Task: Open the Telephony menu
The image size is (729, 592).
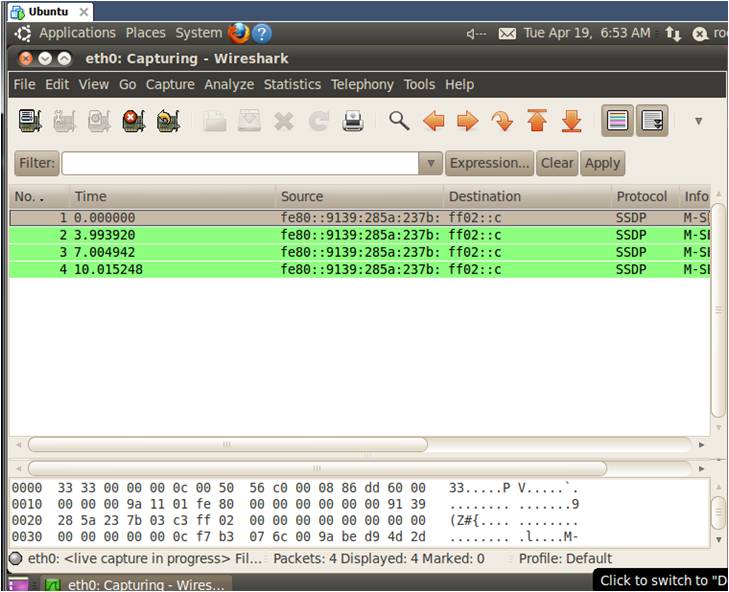Action: tap(362, 85)
